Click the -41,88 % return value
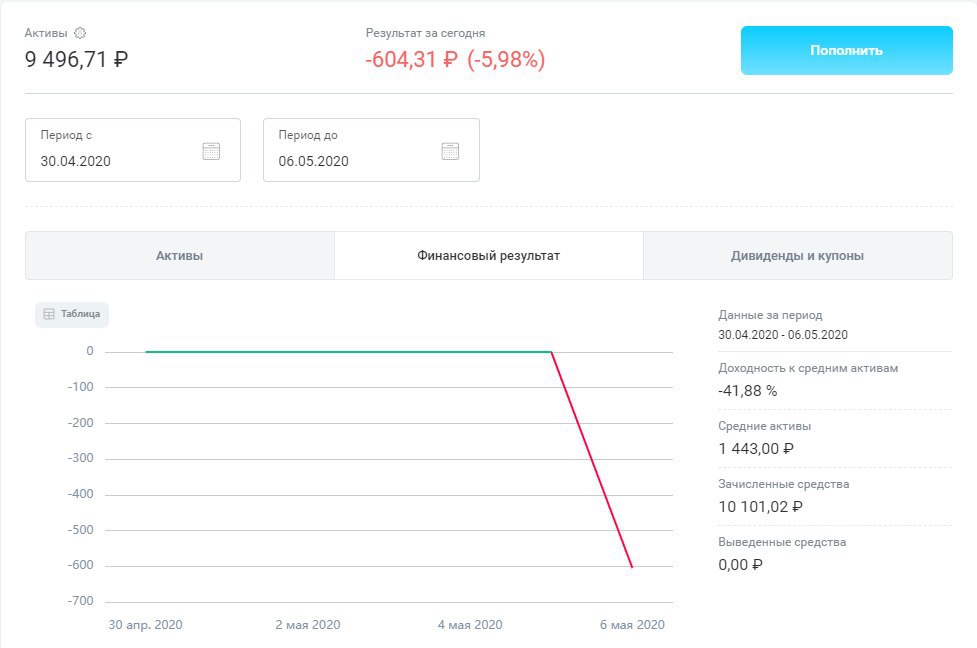Viewport: 977px width, 648px height. click(747, 391)
